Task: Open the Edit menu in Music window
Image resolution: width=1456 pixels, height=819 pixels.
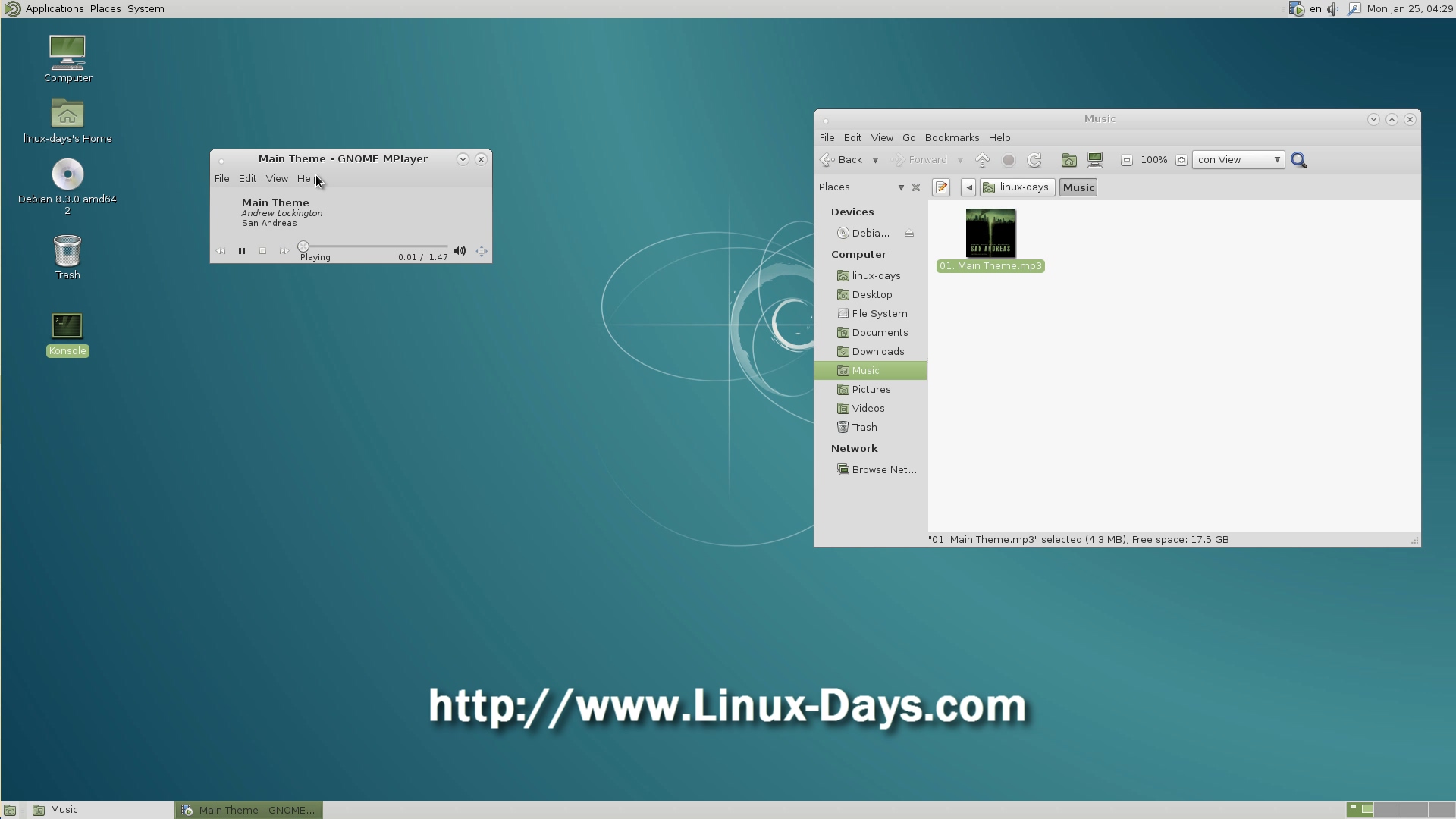Action: (852, 138)
